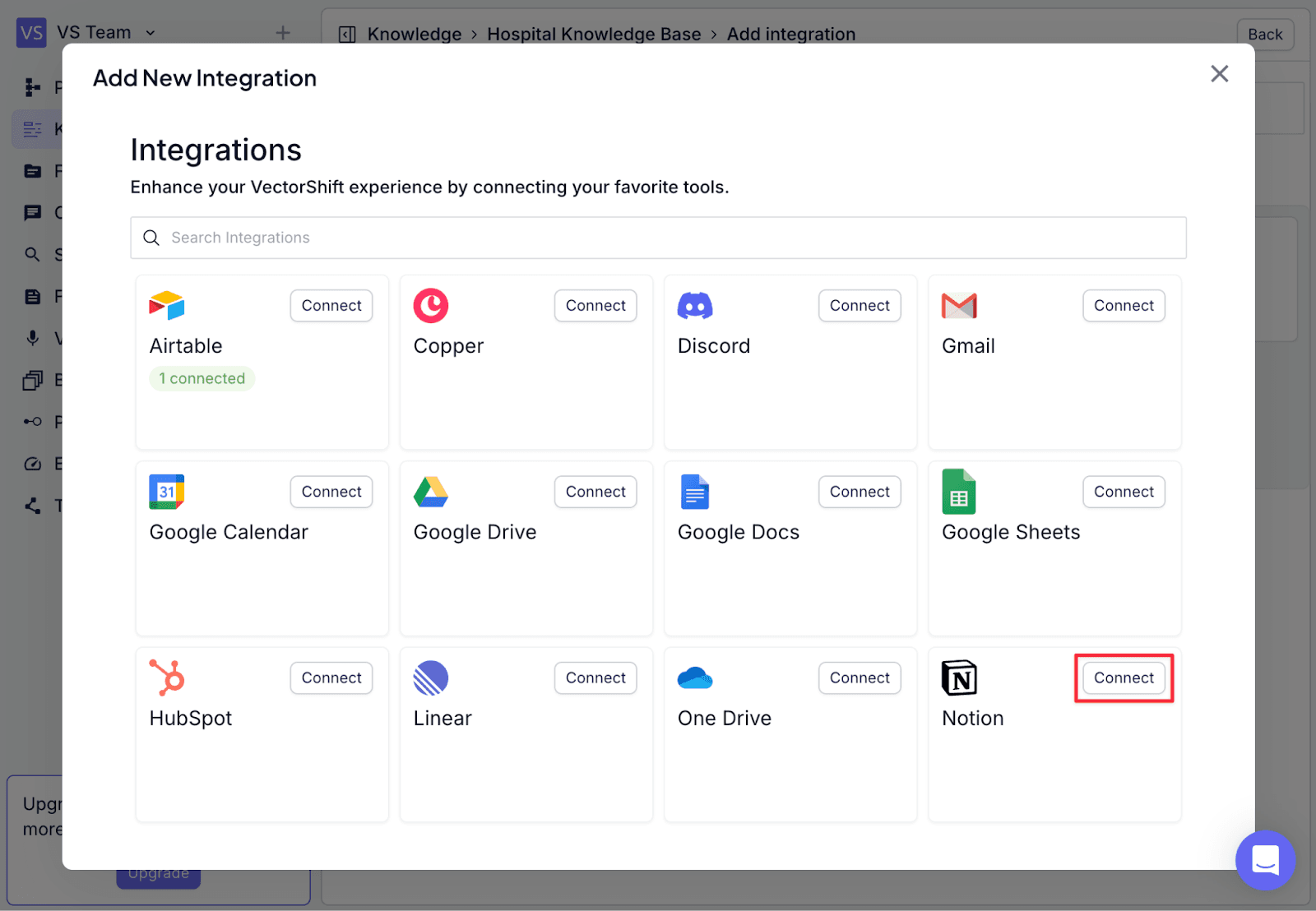
Task: Click the 'Gmail' card title
Action: coord(968,346)
